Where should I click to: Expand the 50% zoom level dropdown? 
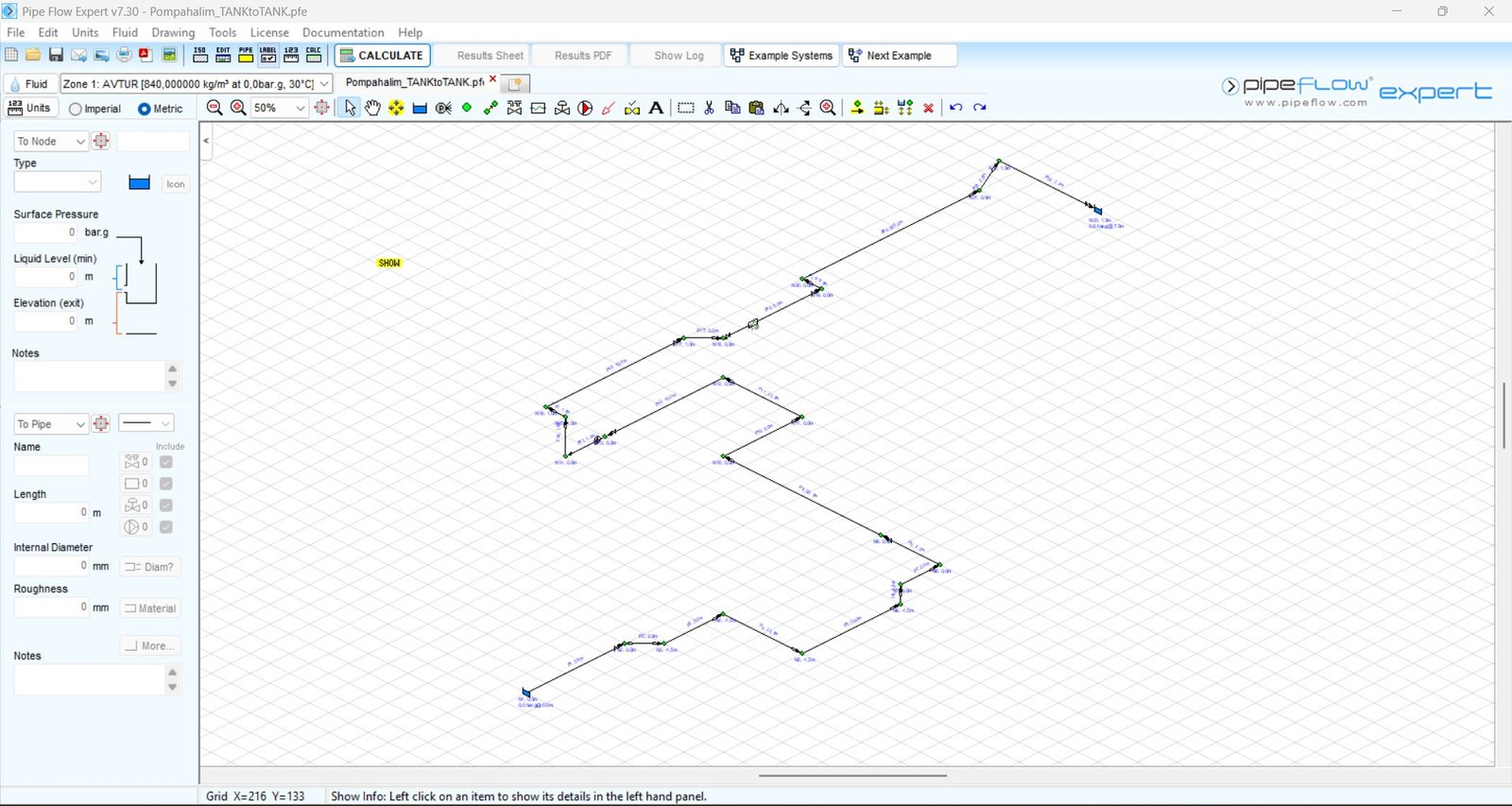[301, 108]
